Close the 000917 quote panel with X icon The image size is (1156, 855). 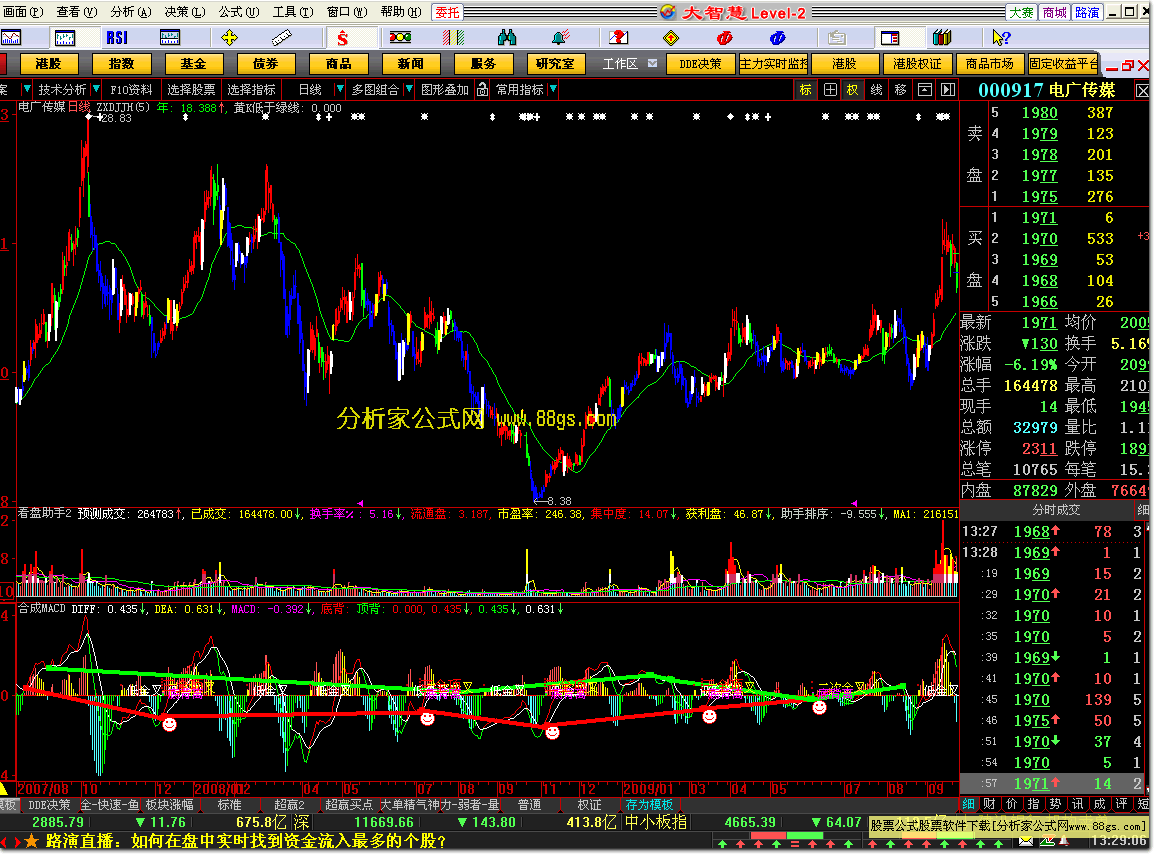click(1142, 91)
